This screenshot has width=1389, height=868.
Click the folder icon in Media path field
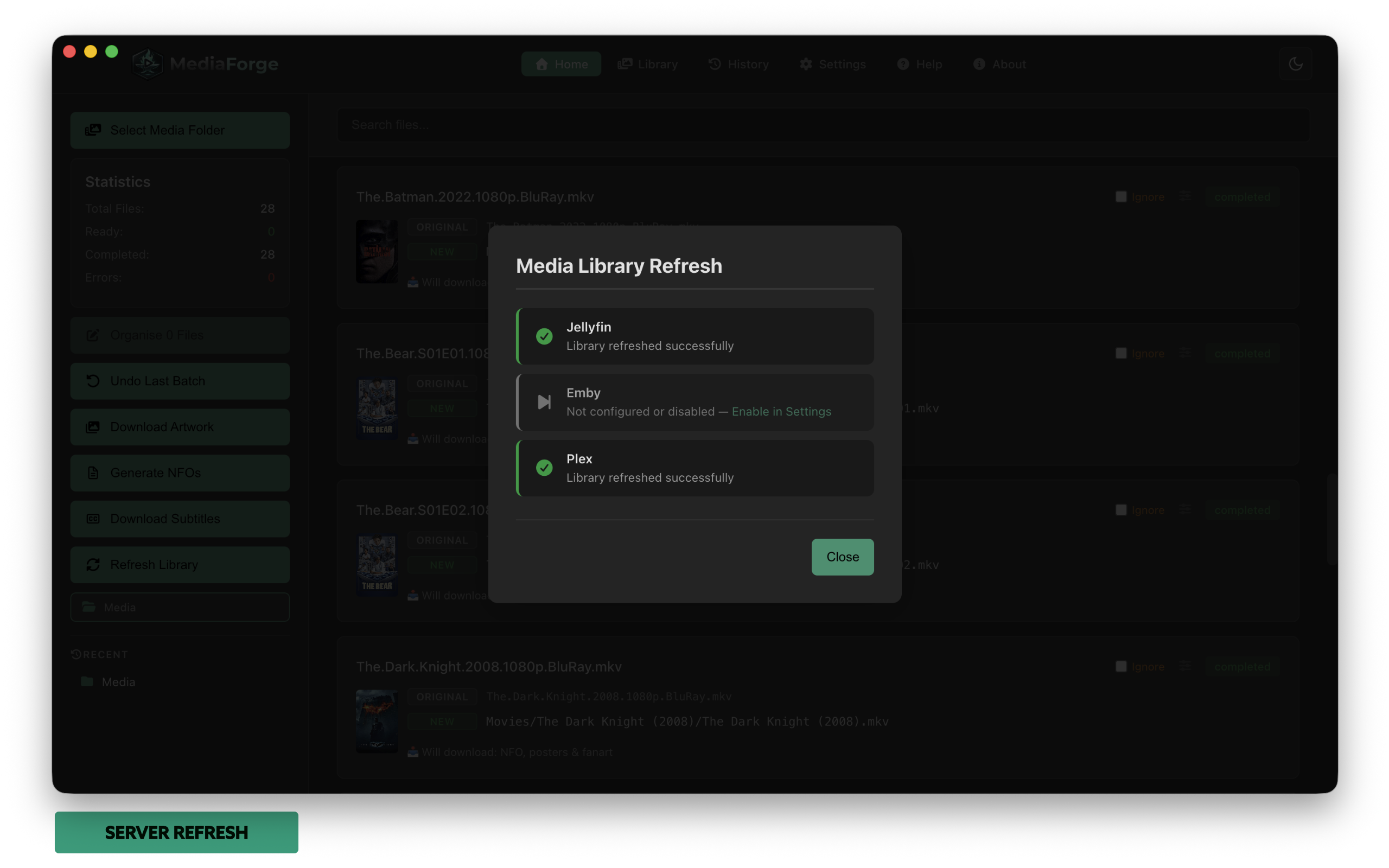(88, 607)
